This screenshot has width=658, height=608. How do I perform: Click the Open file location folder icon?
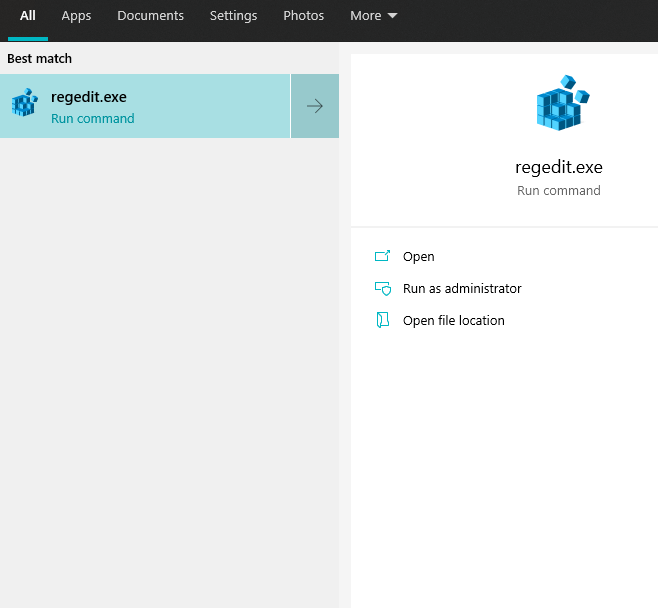click(x=382, y=320)
